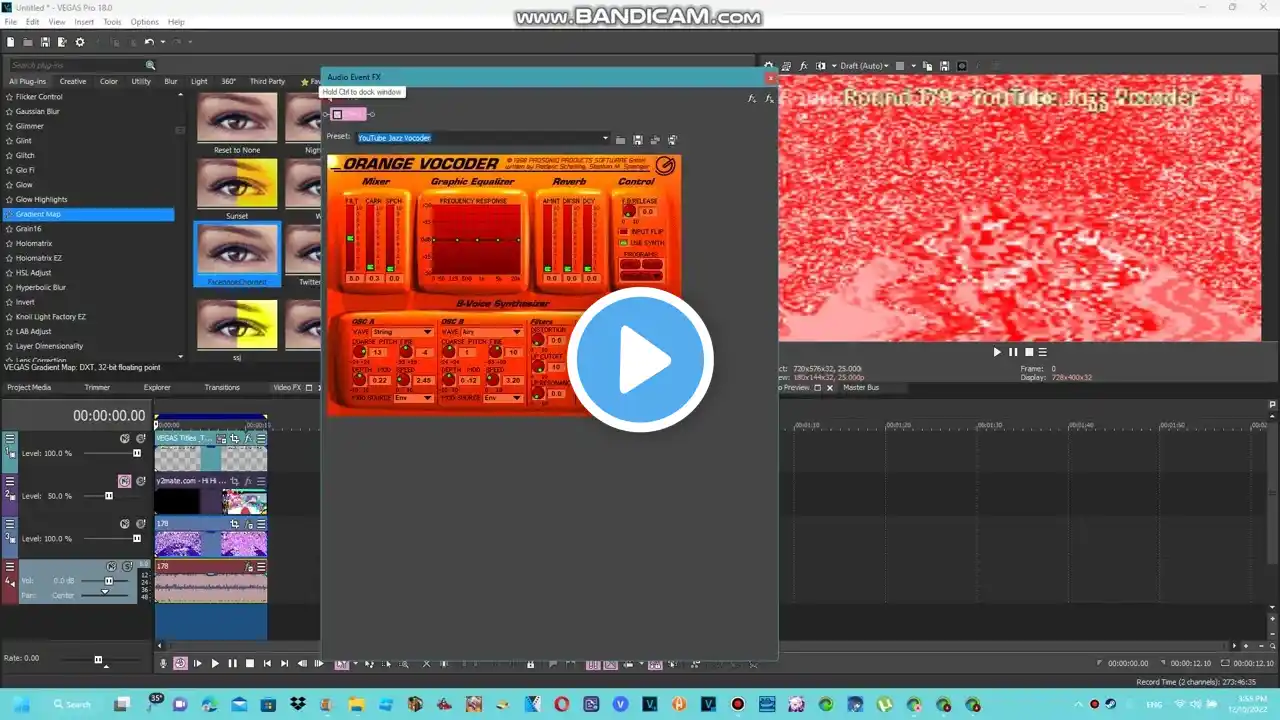1280x720 pixels.
Task: Mute video track 1
Action: pyautogui.click(x=125, y=438)
